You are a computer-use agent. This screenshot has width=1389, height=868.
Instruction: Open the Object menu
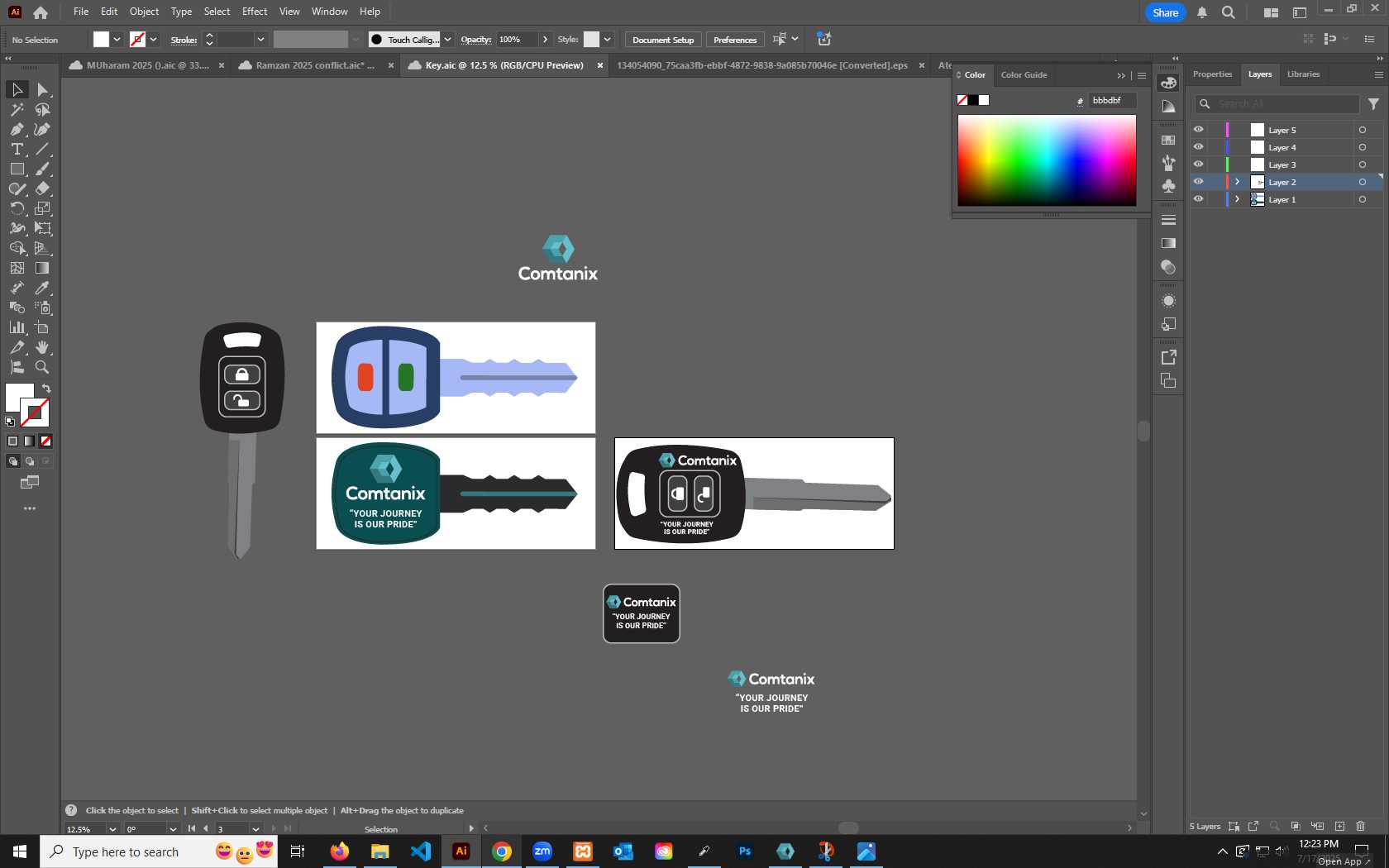click(x=144, y=12)
